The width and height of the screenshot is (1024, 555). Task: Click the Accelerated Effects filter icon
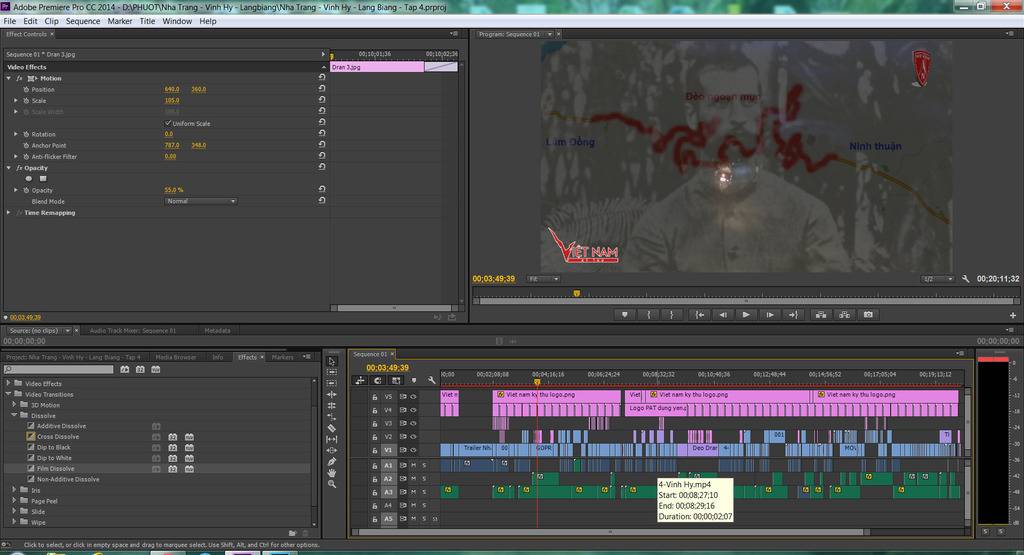[x=125, y=370]
